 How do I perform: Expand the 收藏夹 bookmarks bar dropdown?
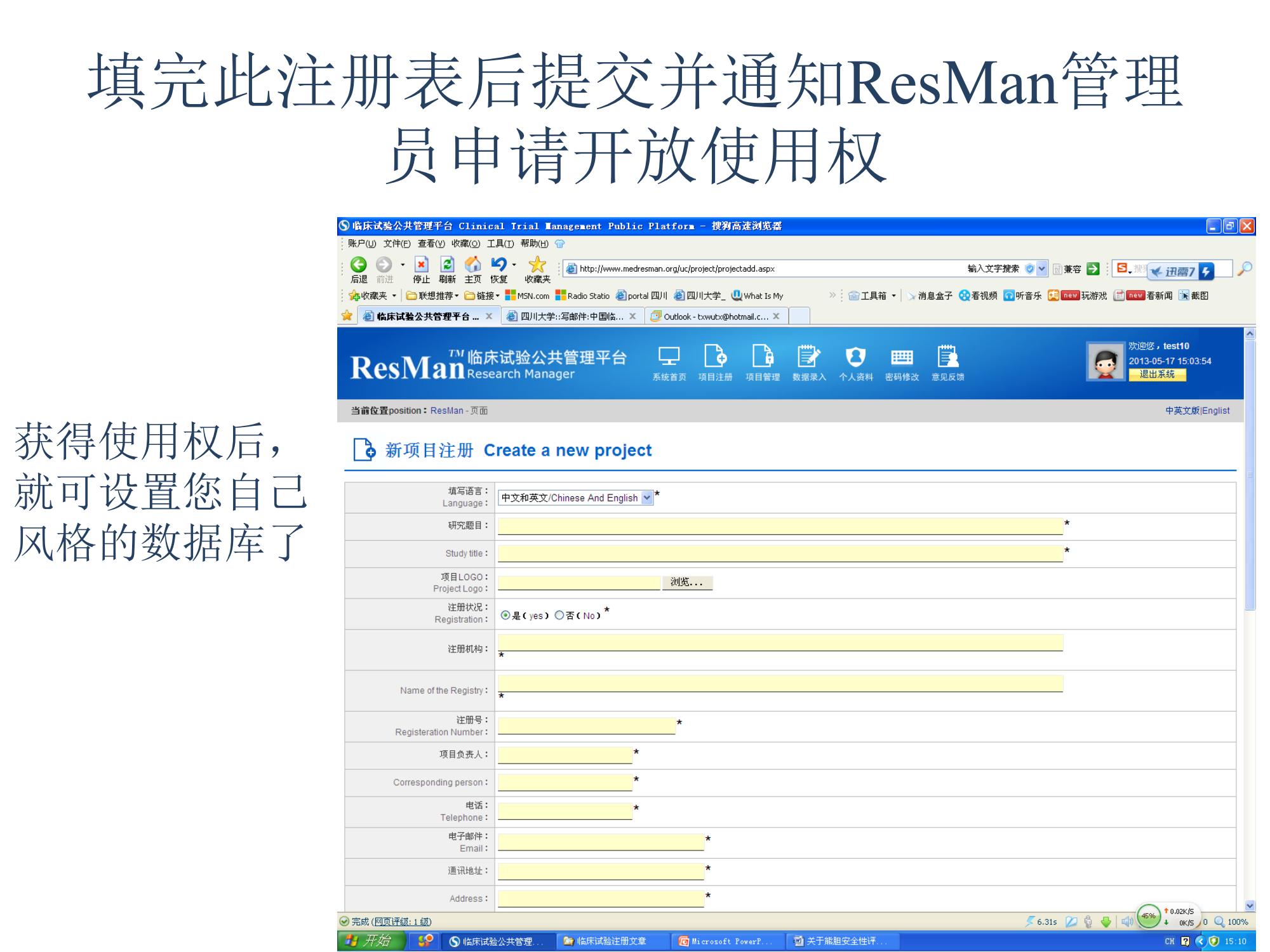tap(394, 296)
